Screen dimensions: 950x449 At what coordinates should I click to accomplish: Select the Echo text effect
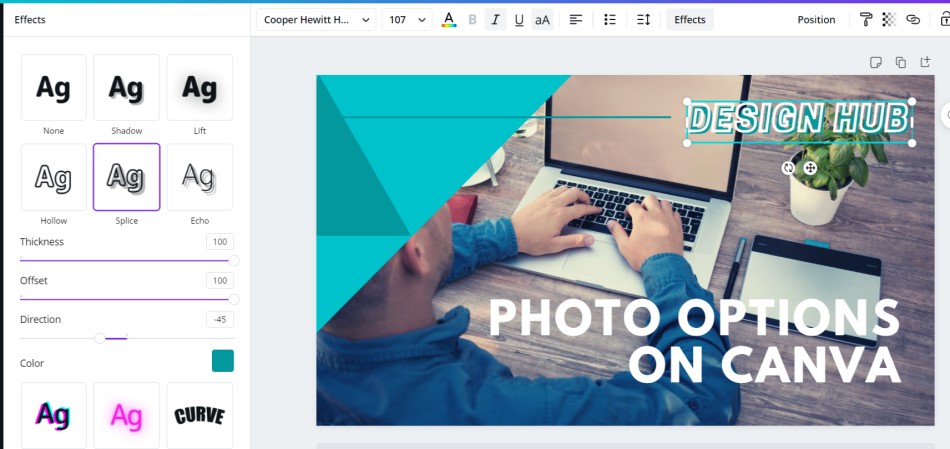199,177
